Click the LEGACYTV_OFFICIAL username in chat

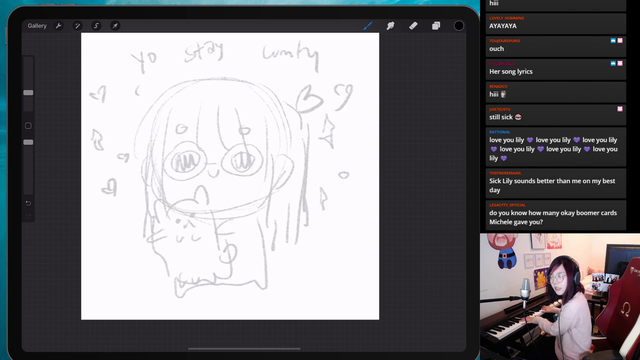pos(507,205)
